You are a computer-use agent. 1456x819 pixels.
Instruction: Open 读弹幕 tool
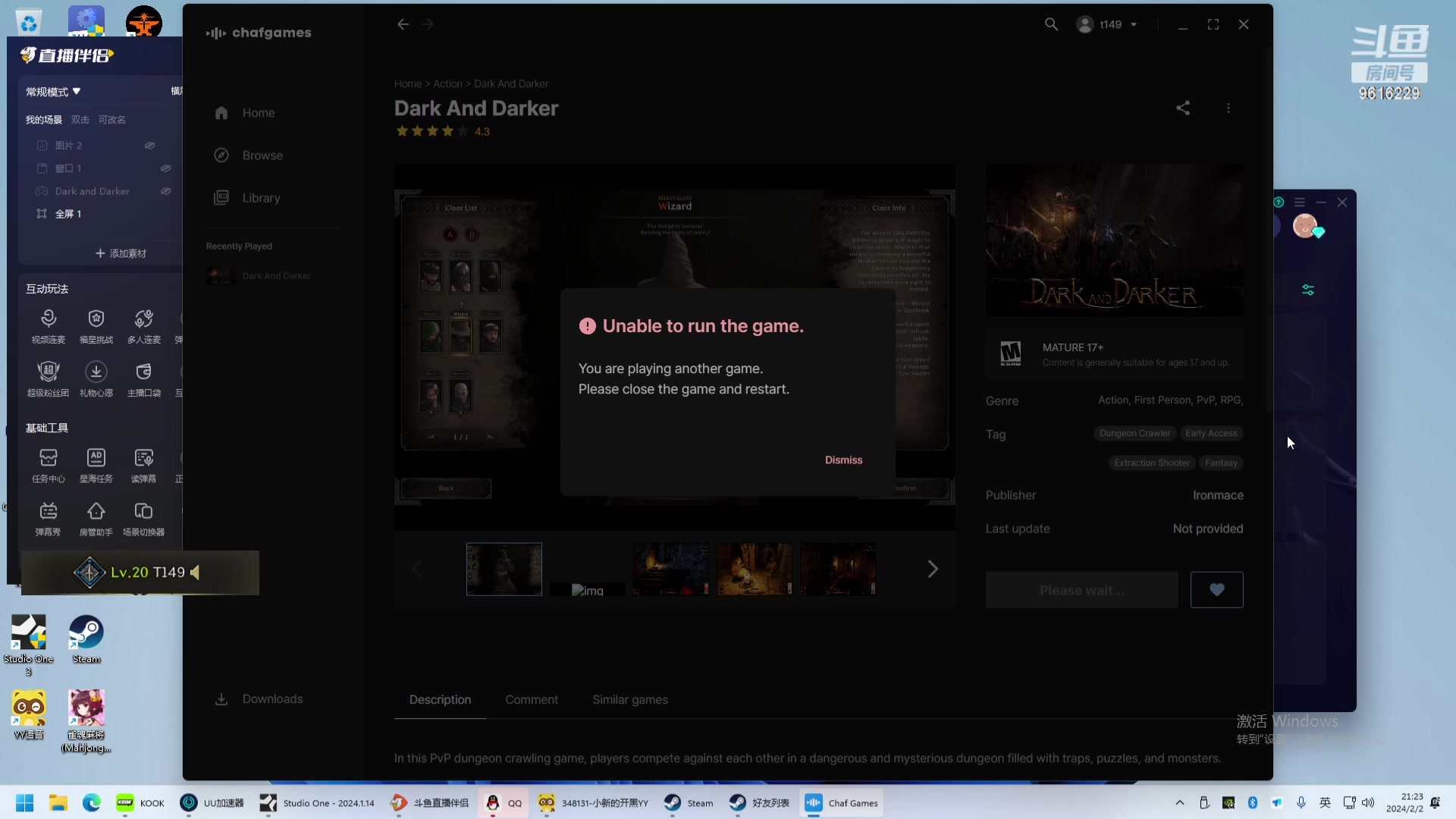(144, 466)
